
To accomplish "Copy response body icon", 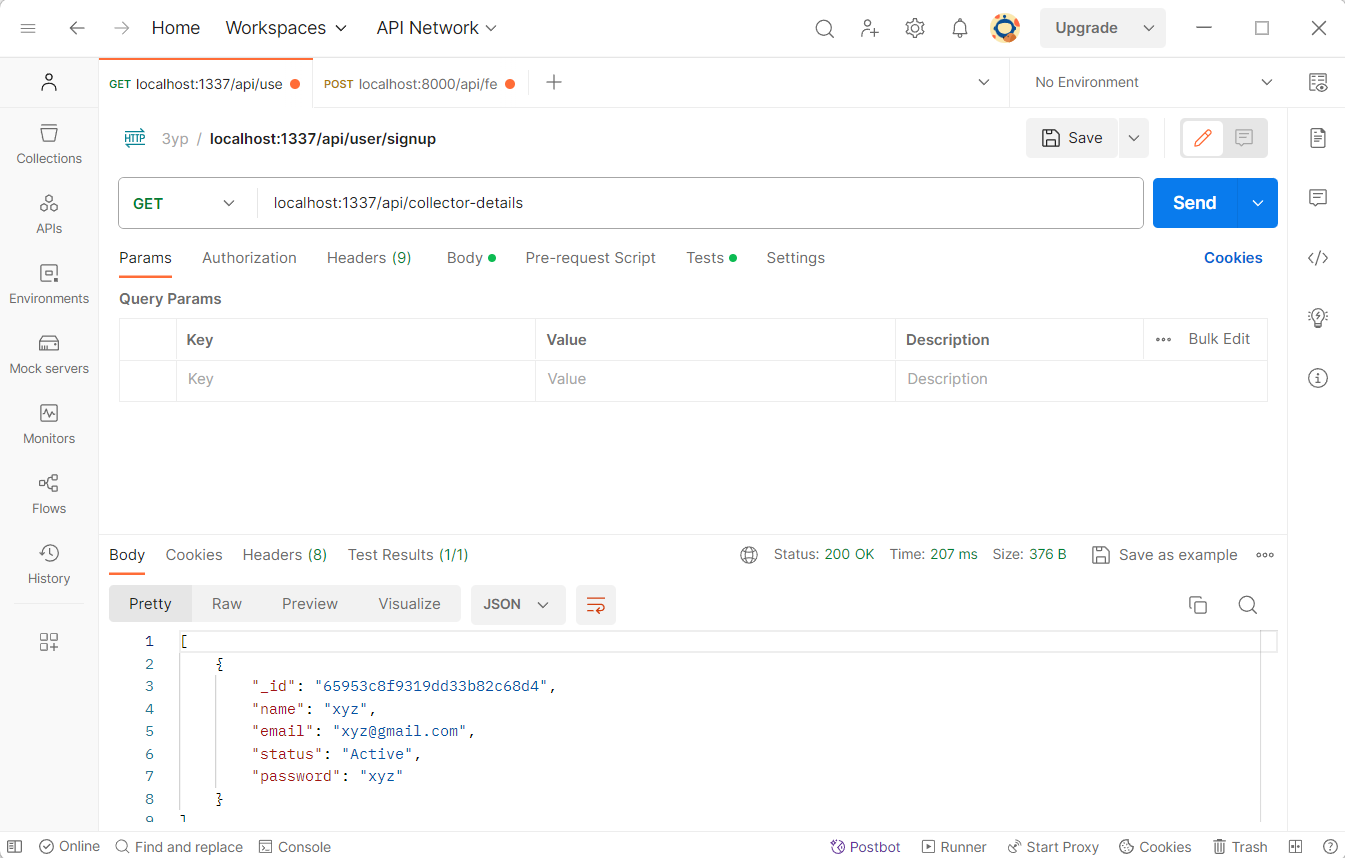I will [x=1198, y=605].
